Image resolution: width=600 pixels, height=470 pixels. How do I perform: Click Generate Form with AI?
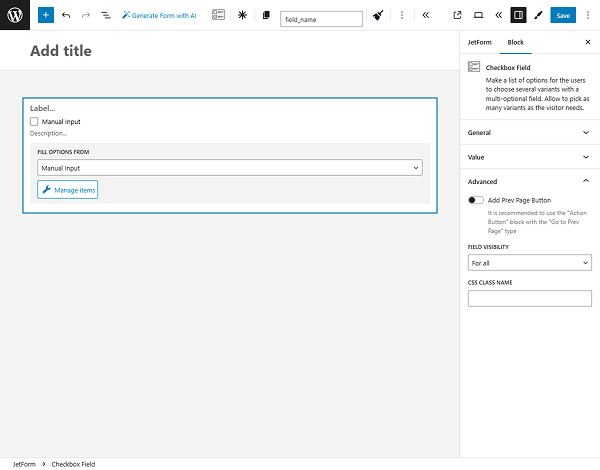(x=159, y=15)
